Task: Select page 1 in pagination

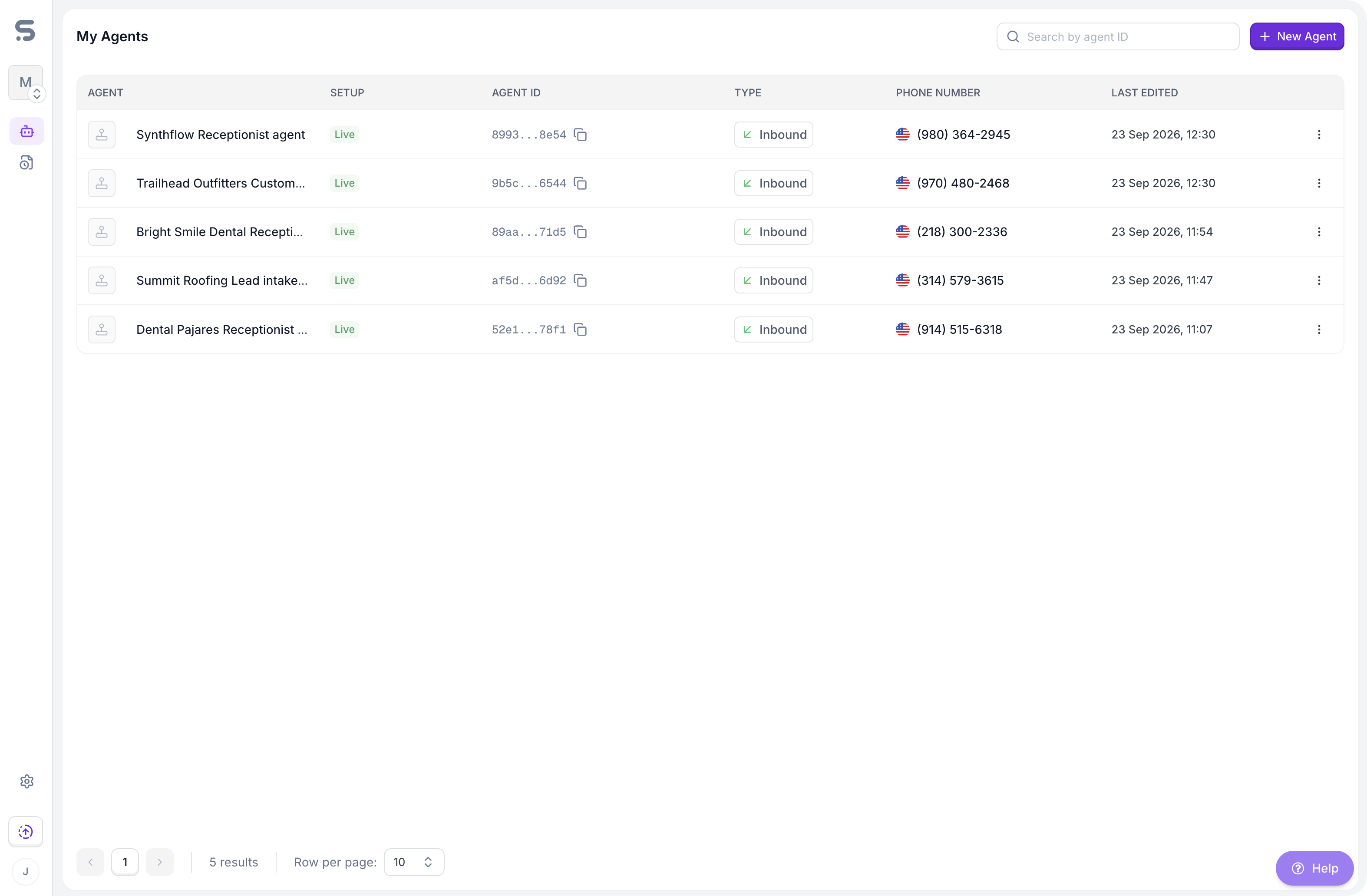Action: coord(125,862)
